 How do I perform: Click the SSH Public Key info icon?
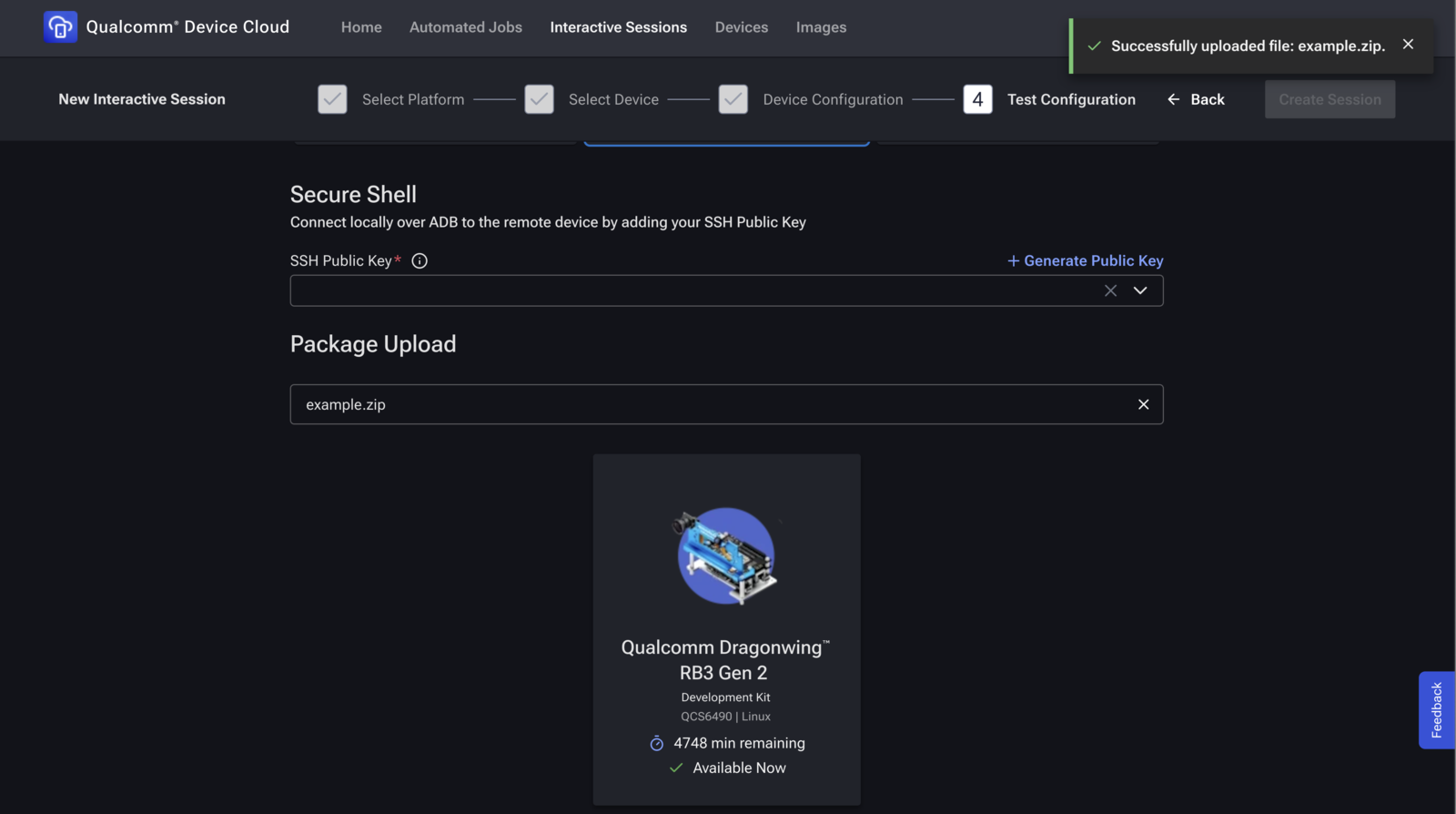coord(420,261)
